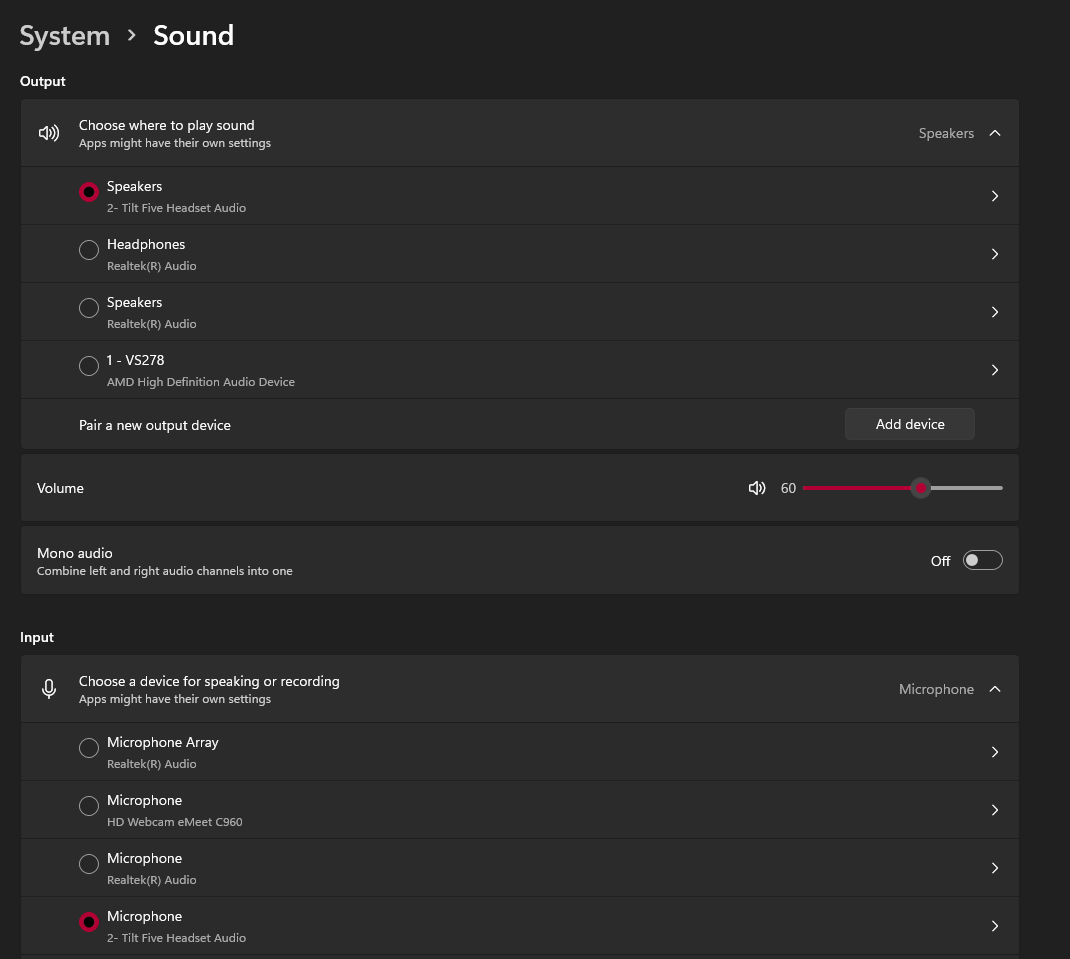Click the speaker icon beside Choose where to play sound
Viewport: 1070px width, 959px height.
48,133
